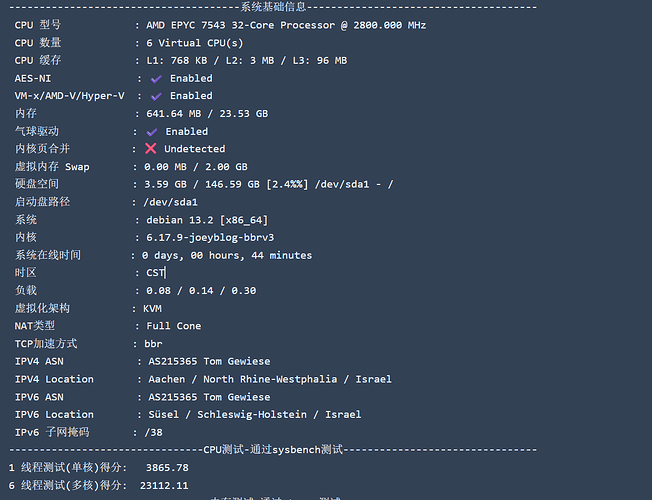Image resolution: width=652 pixels, height=500 pixels.
Task: Click the IPV4 ASN AS215365 Tom Gewiese
Action: coord(210,361)
